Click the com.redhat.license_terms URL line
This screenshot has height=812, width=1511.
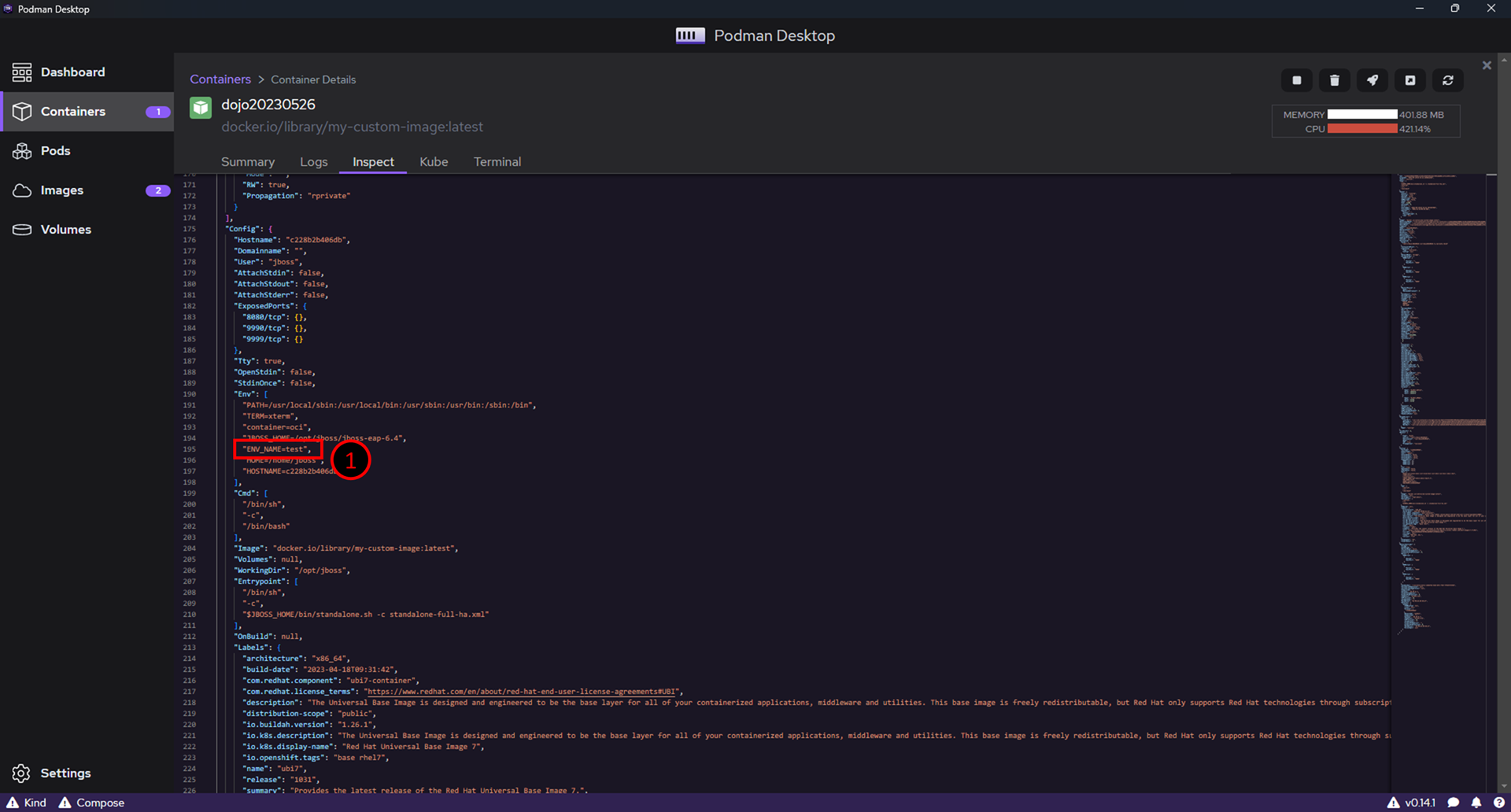(463, 692)
